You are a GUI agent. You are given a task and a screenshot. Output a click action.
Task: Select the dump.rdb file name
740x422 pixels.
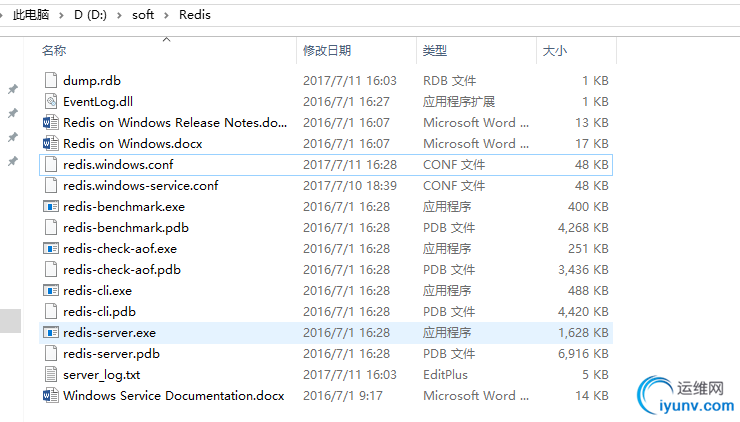click(x=92, y=81)
